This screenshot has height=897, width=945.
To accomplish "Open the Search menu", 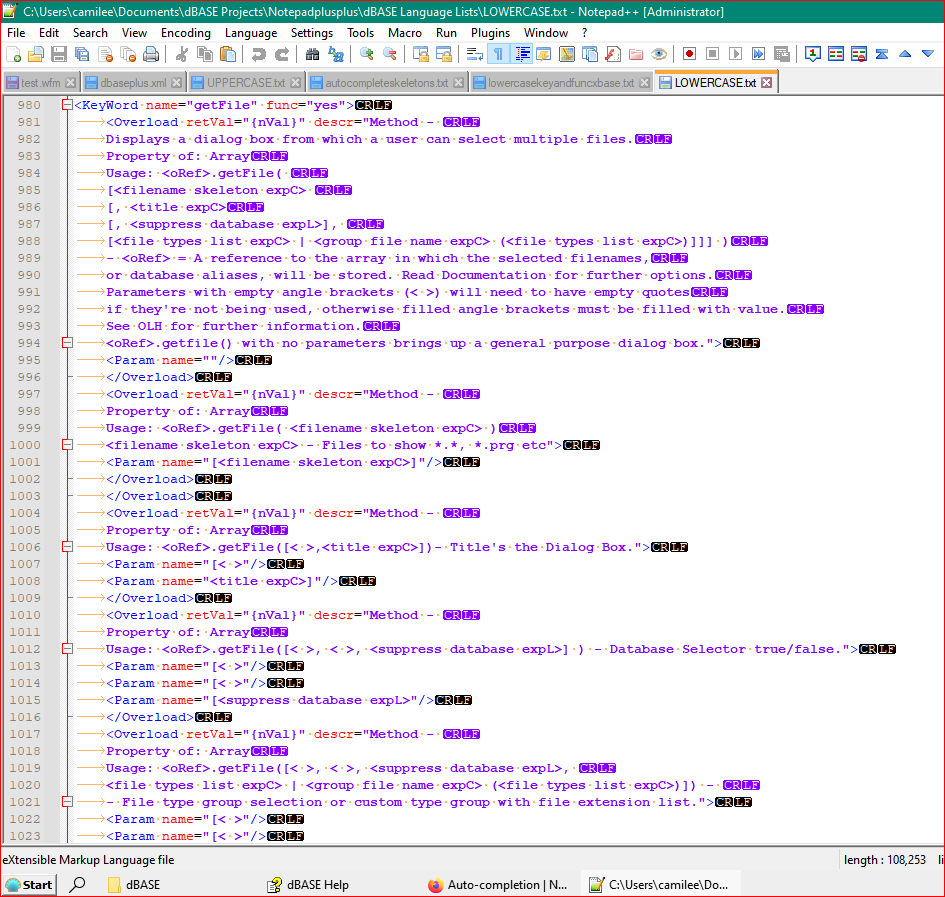I will point(90,33).
